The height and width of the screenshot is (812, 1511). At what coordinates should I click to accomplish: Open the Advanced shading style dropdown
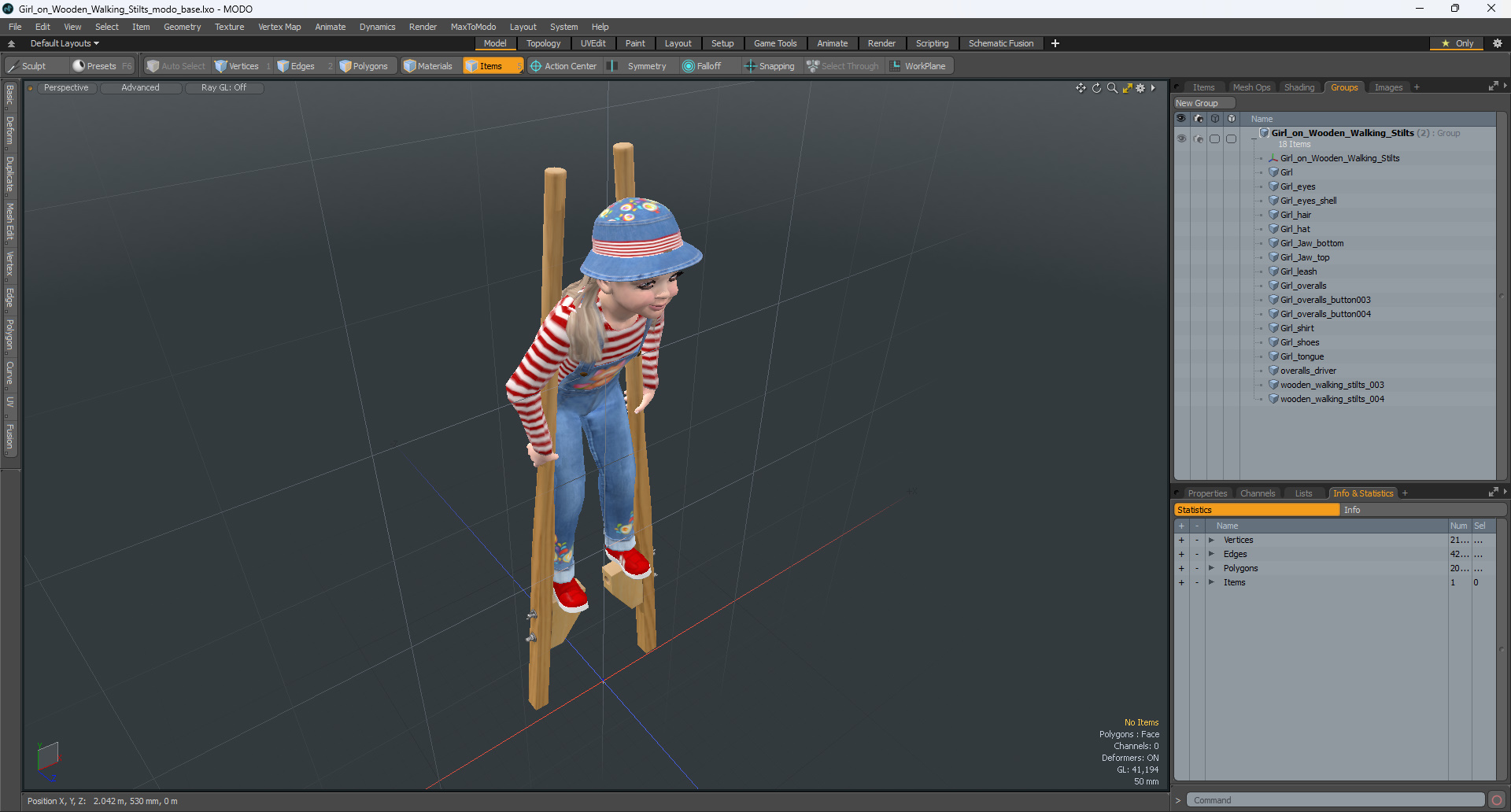tap(140, 88)
